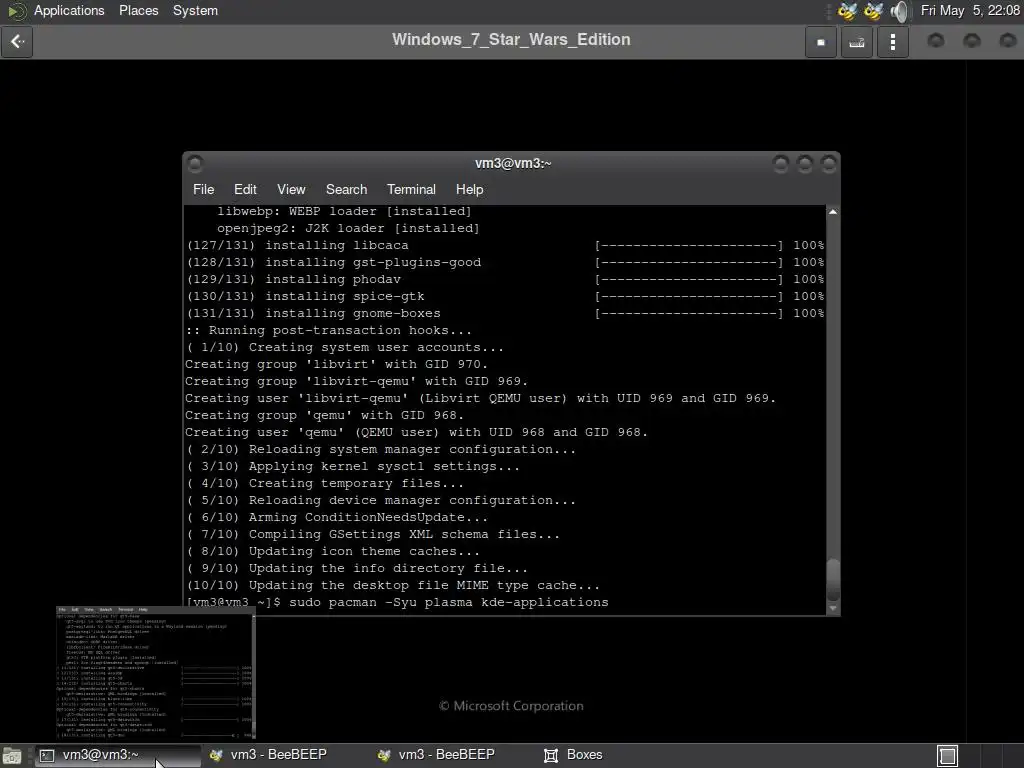Click the Windows_7_Star_Wars_Edition title
The image size is (1024, 768).
(511, 40)
